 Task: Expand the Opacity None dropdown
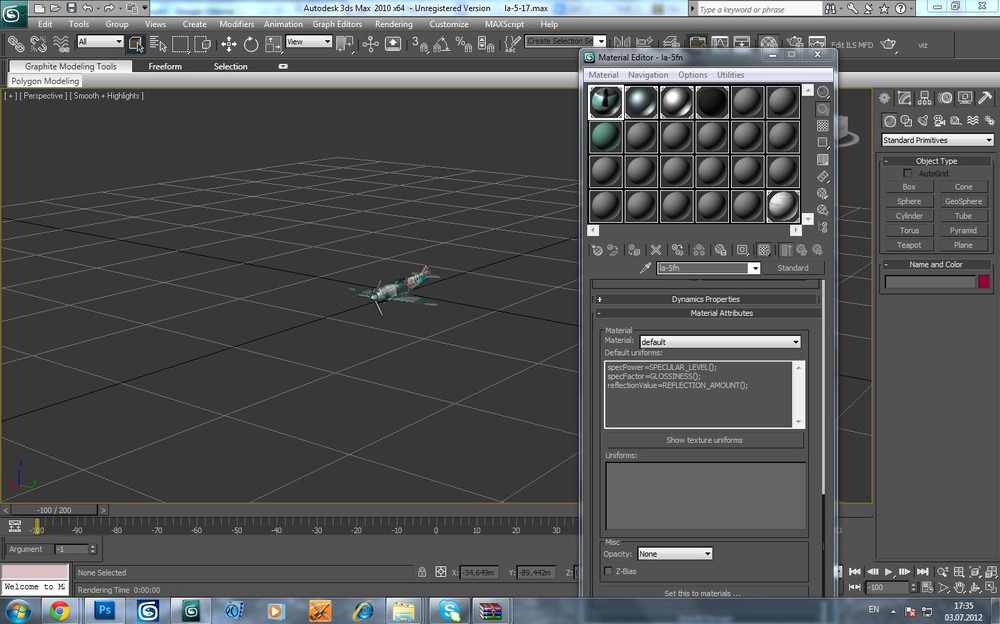pyautogui.click(x=675, y=554)
